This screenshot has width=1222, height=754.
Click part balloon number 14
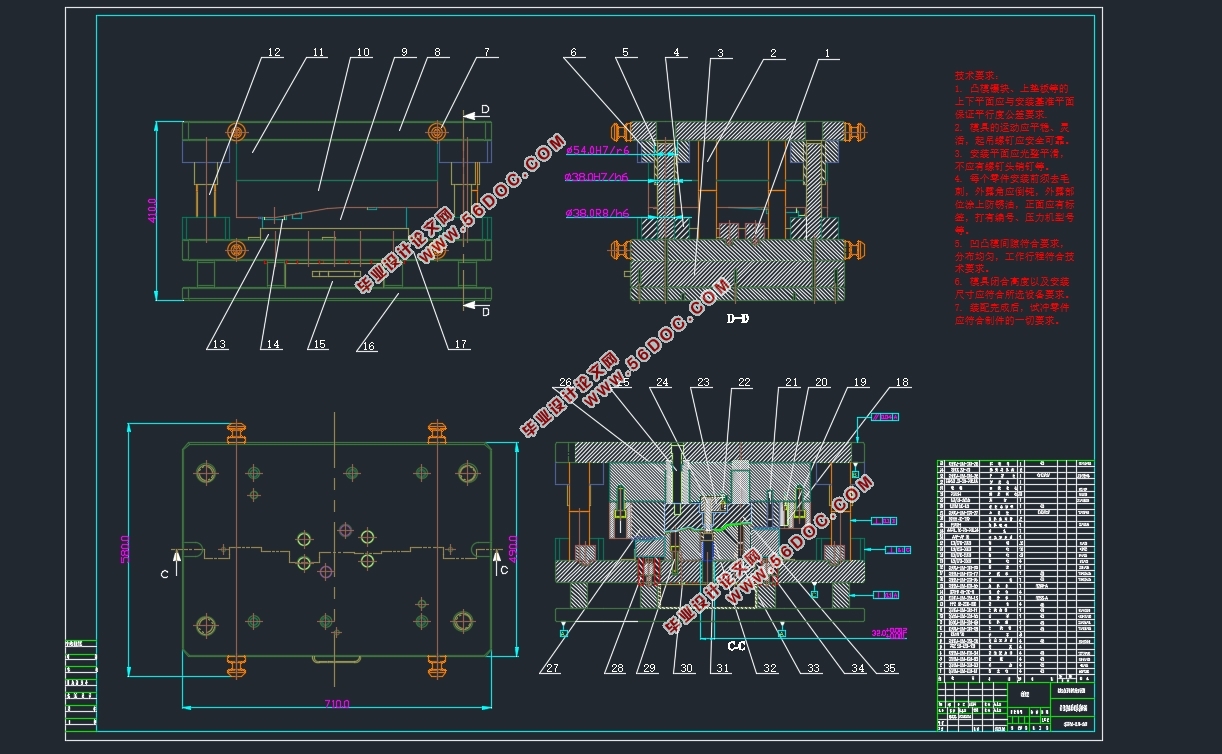[x=271, y=344]
